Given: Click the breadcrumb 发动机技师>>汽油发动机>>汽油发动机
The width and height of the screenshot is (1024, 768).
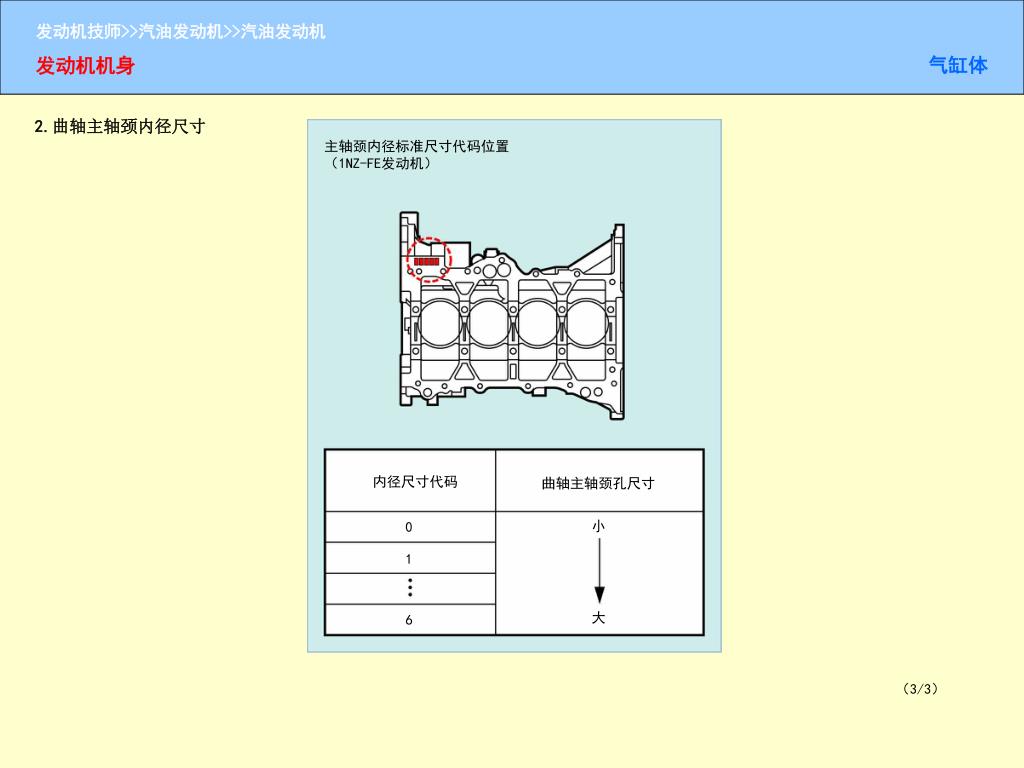Looking at the screenshot, I should click(180, 31).
